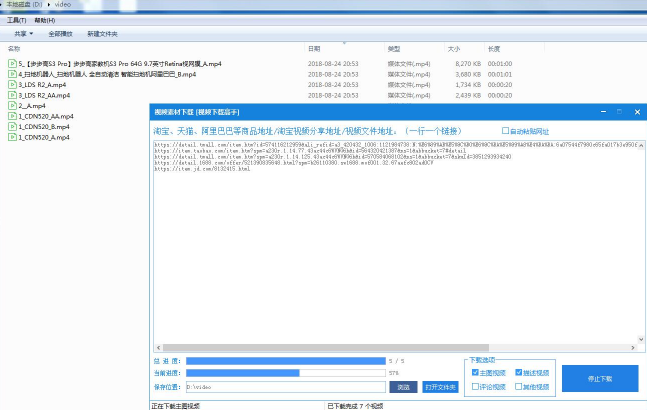Viewport: 647px width, 410px height.
Task: Click the 打开文件夹 button
Action: pyautogui.click(x=440, y=386)
